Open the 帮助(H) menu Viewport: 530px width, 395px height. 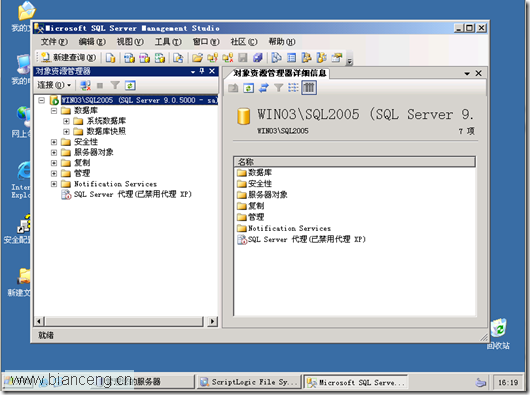282,42
